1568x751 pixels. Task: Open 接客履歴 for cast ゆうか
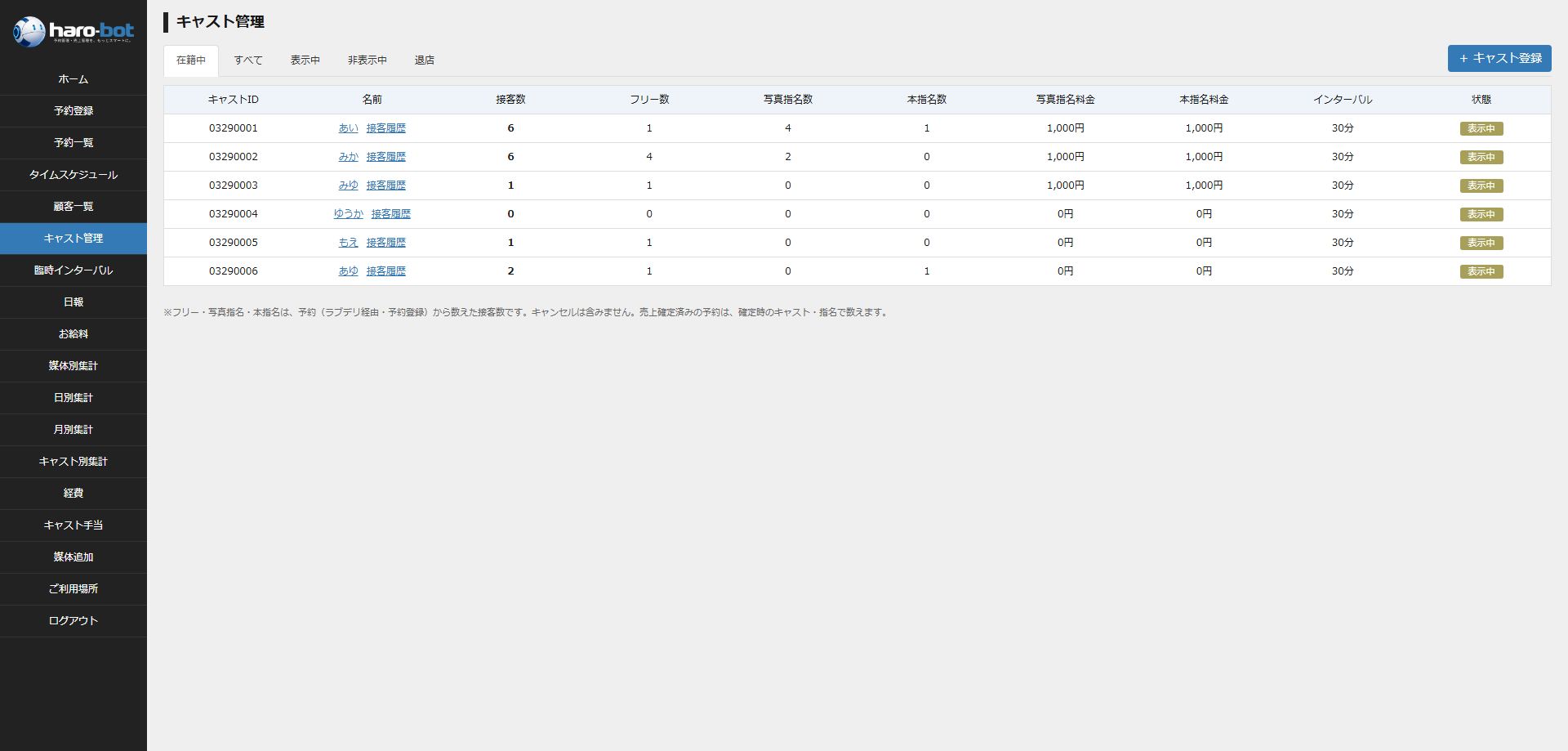click(391, 214)
